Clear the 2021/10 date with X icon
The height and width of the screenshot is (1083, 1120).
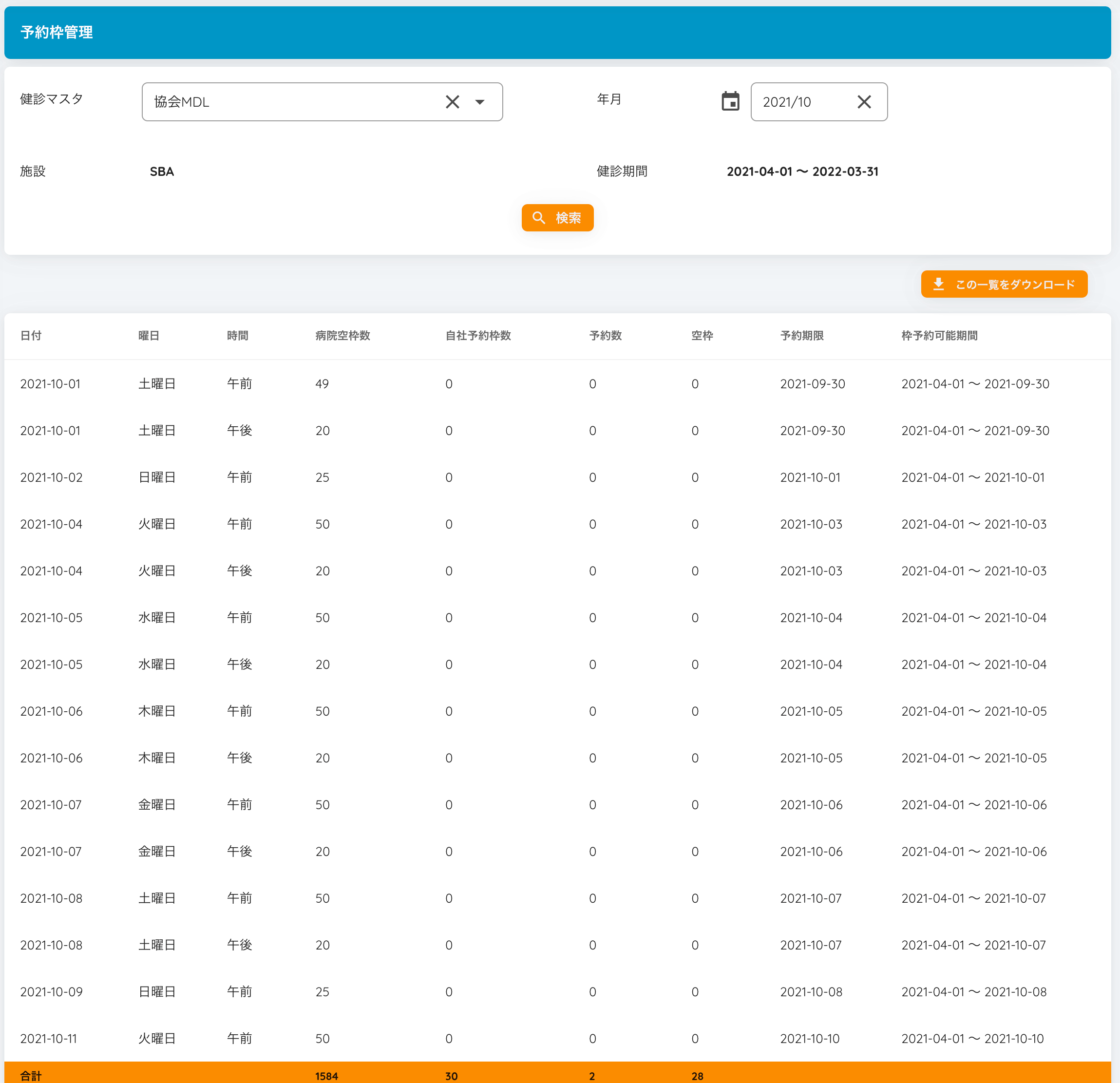coord(864,102)
